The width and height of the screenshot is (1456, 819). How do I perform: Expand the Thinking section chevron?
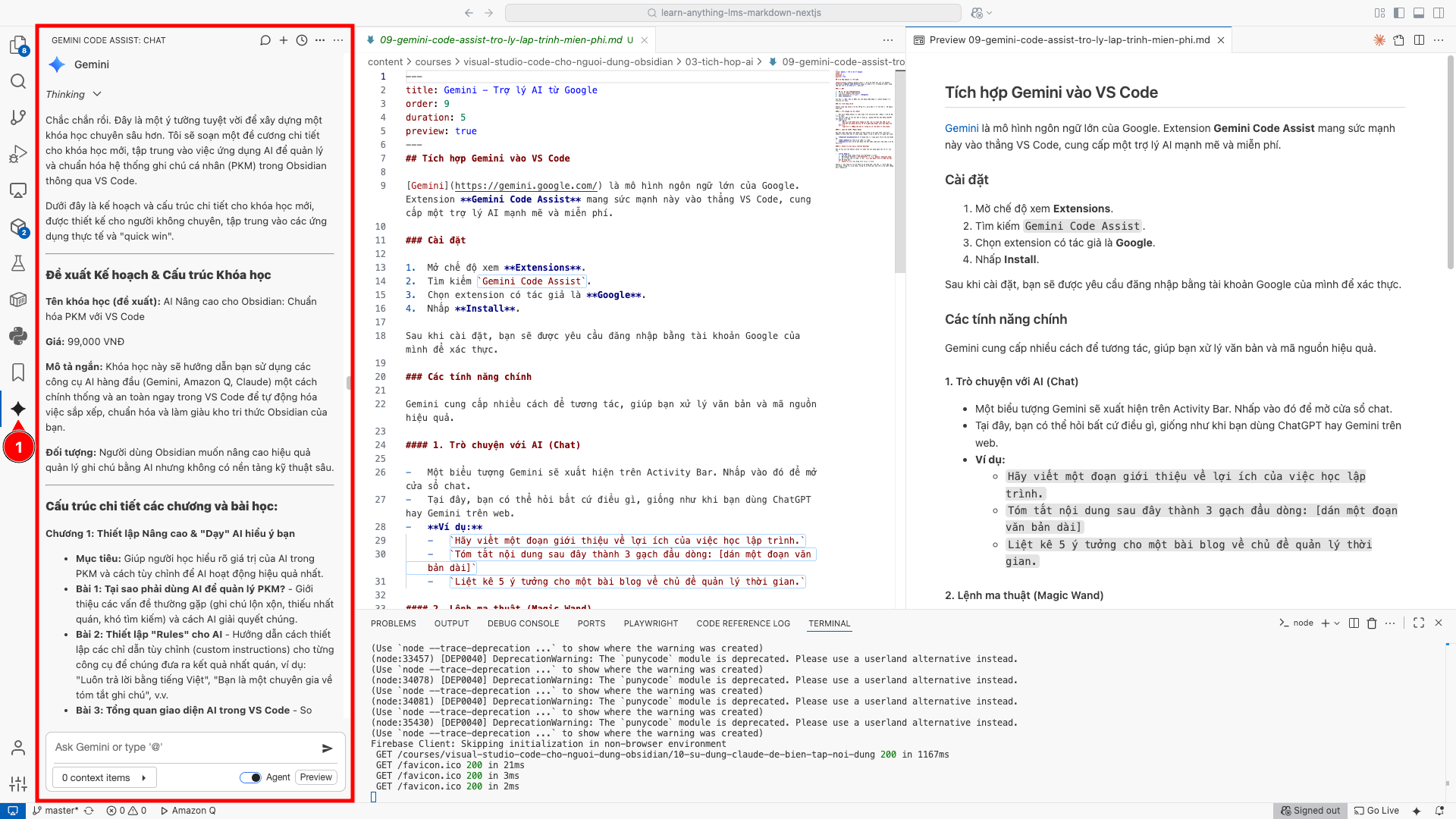pyautogui.click(x=97, y=94)
